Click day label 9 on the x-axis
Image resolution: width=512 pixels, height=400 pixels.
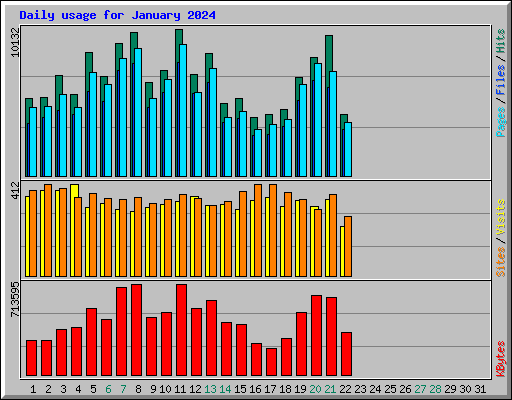click(153, 389)
